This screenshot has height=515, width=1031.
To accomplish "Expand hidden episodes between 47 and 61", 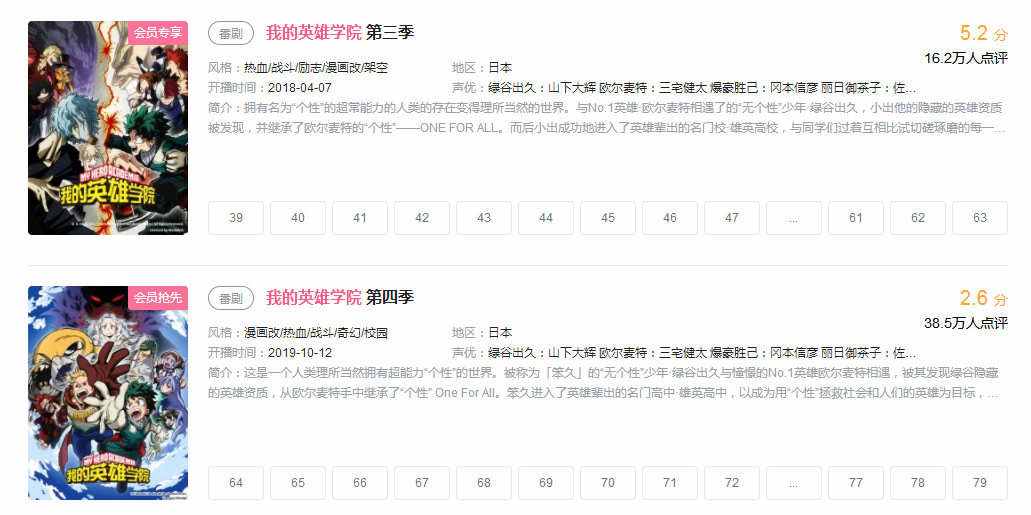I will (794, 218).
